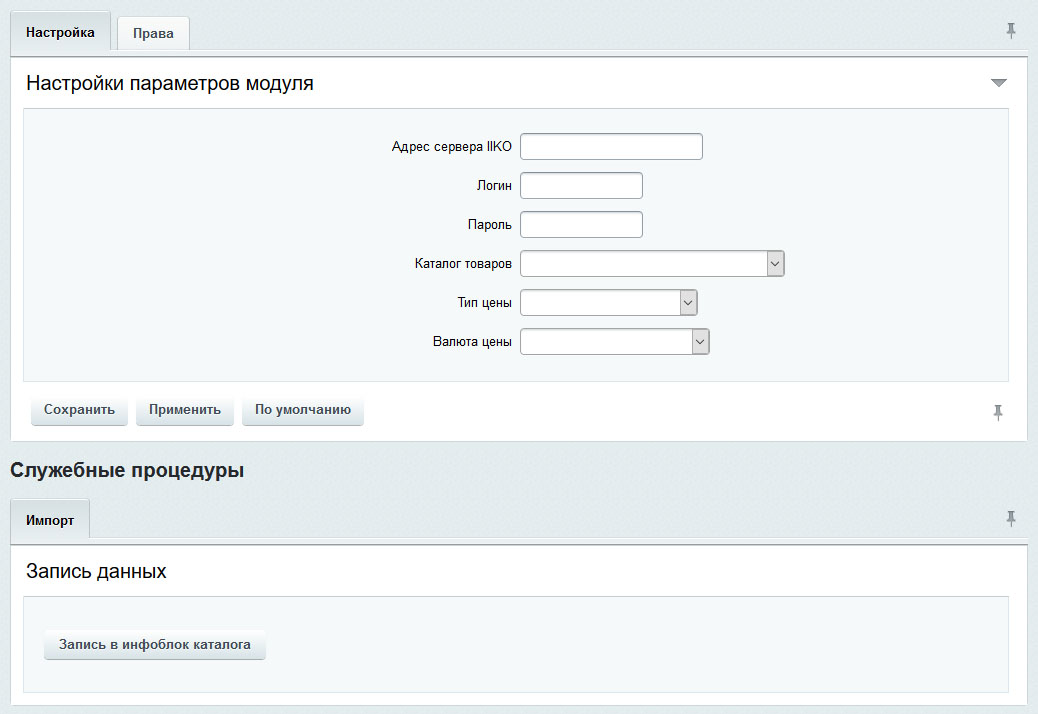
Task: Click the Запись данных section heading
Action: 96,572
